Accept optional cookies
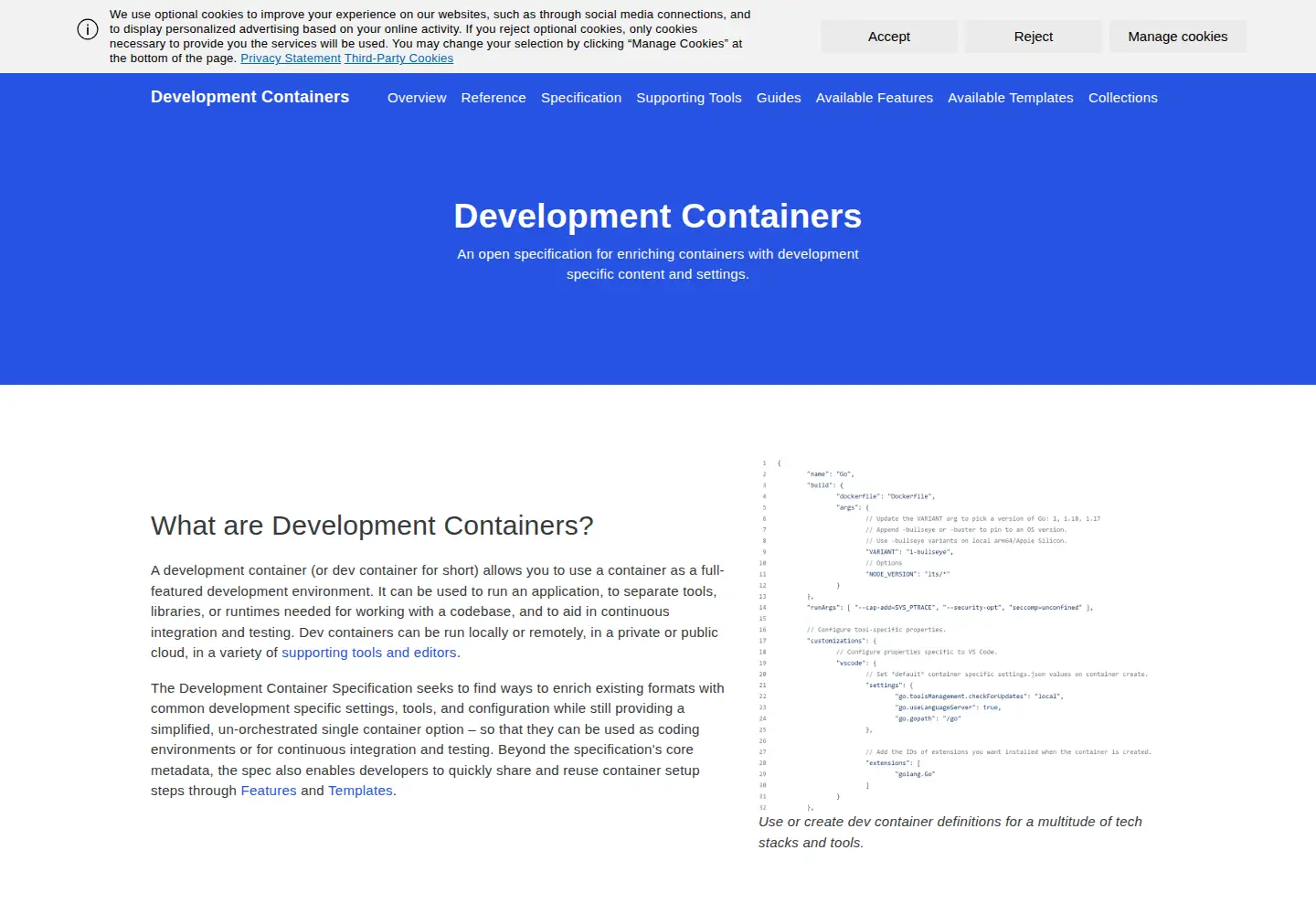 coord(889,37)
